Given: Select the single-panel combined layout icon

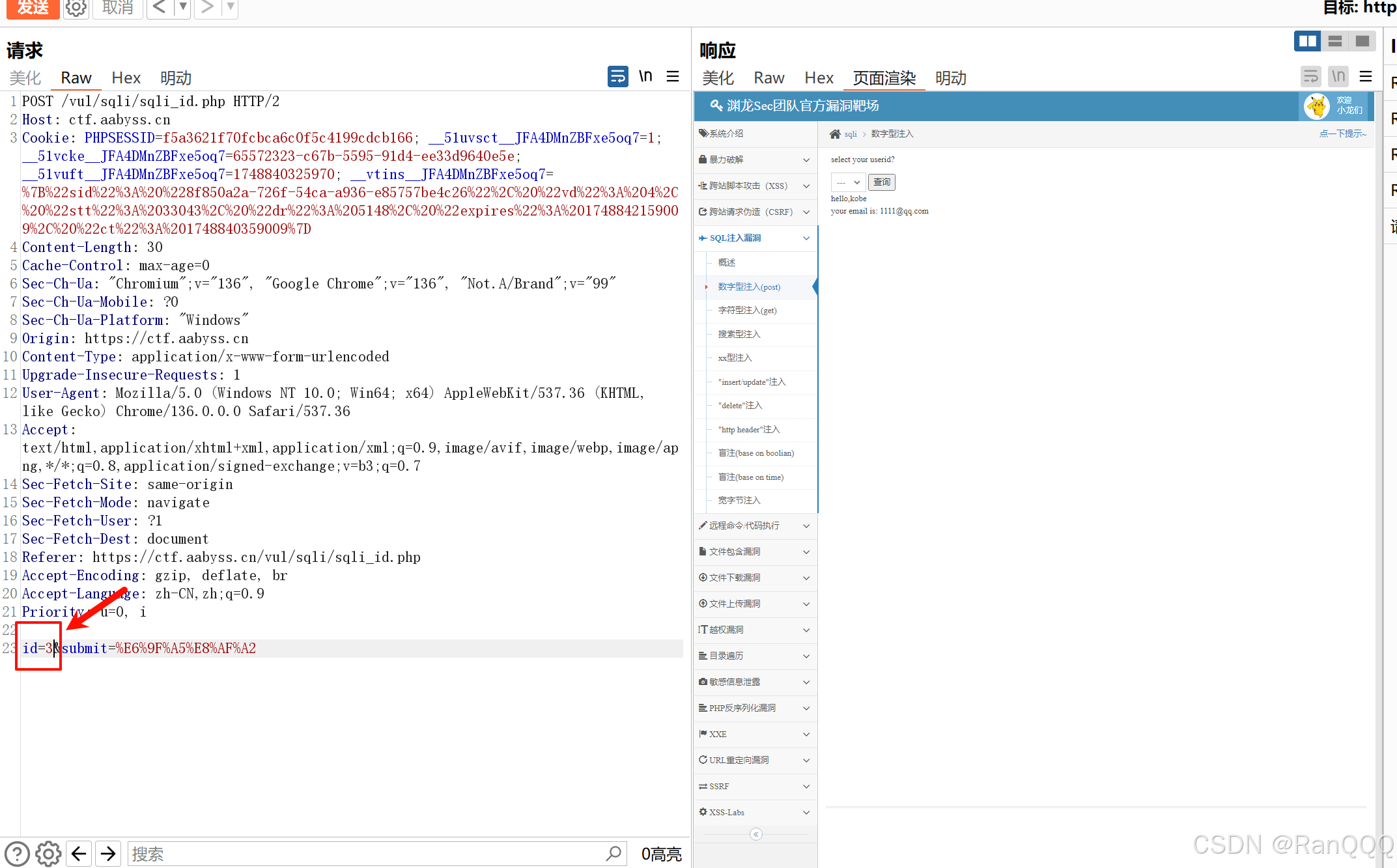Looking at the screenshot, I should 1362,42.
